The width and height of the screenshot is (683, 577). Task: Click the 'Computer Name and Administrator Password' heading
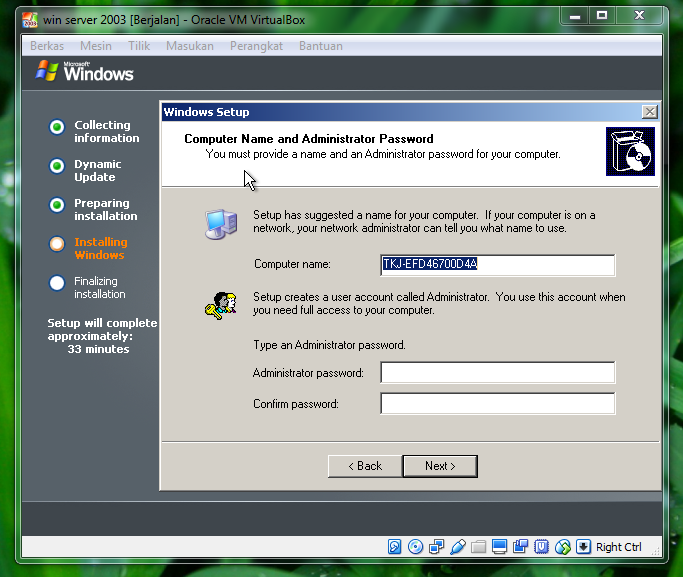pyautogui.click(x=309, y=139)
